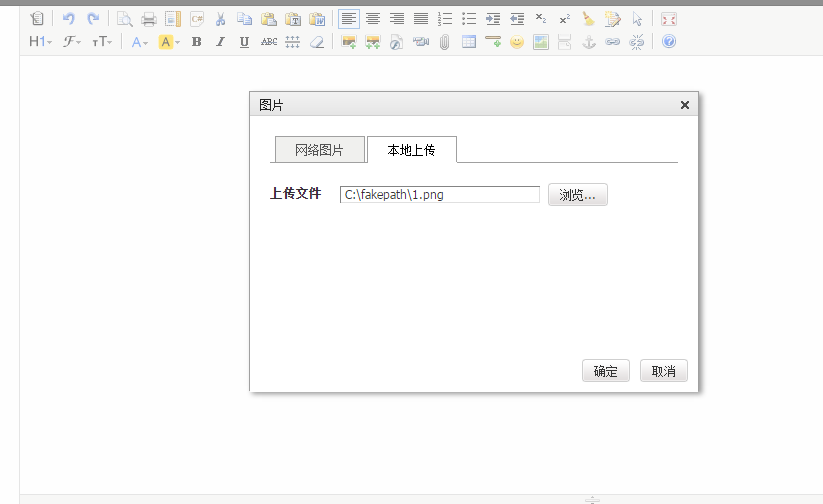Click upload file path field
This screenshot has width=823, height=504.
(440, 194)
